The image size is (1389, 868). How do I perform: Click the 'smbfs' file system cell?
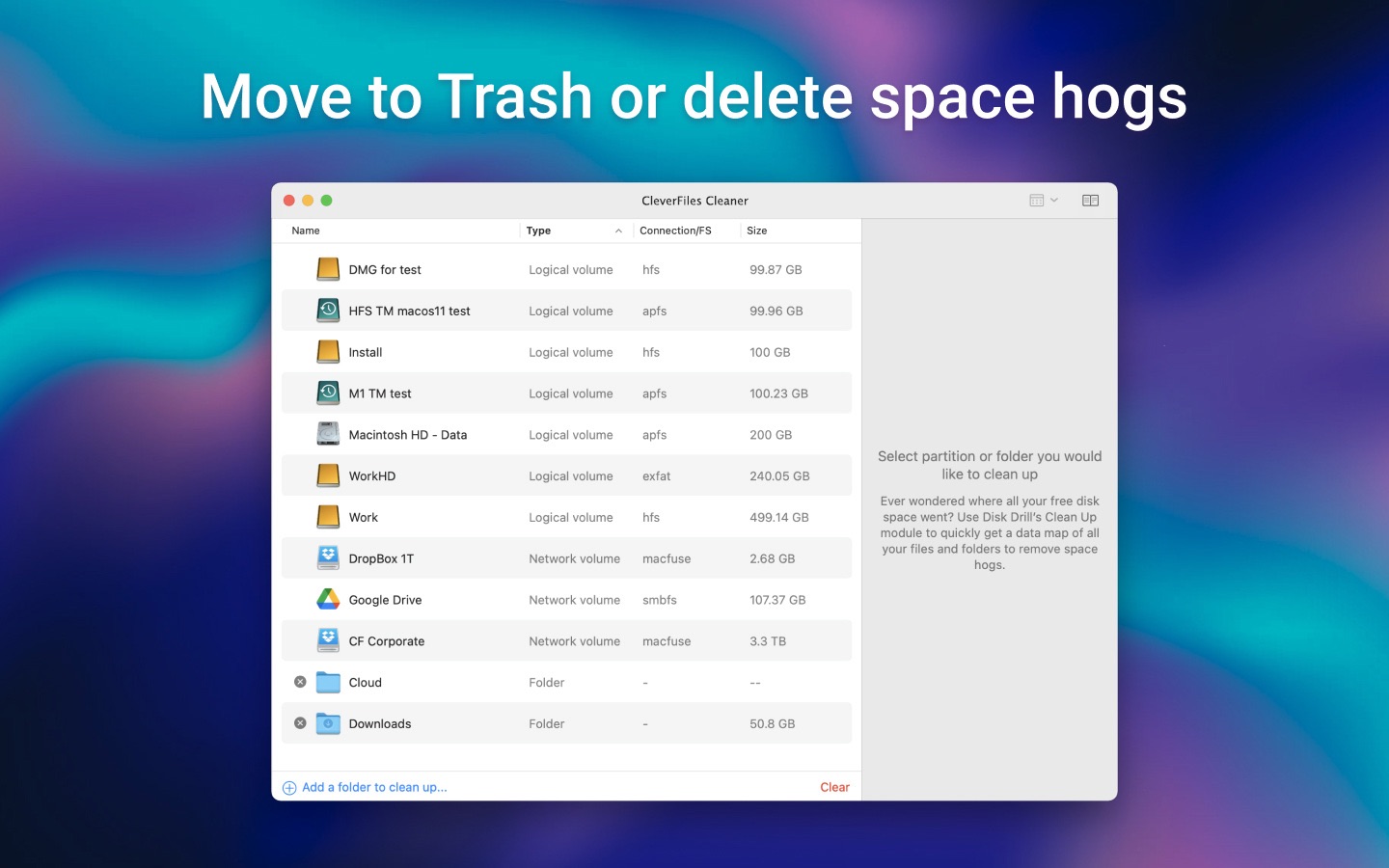[x=660, y=600]
